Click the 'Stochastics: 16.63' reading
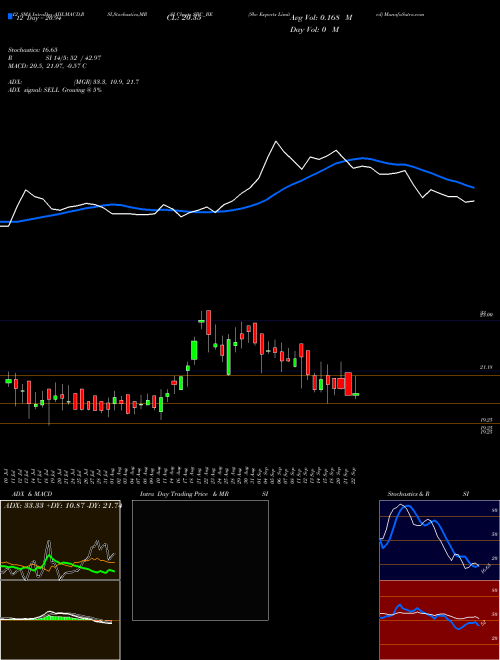The height and width of the screenshot is (660, 500). click(x=32, y=50)
